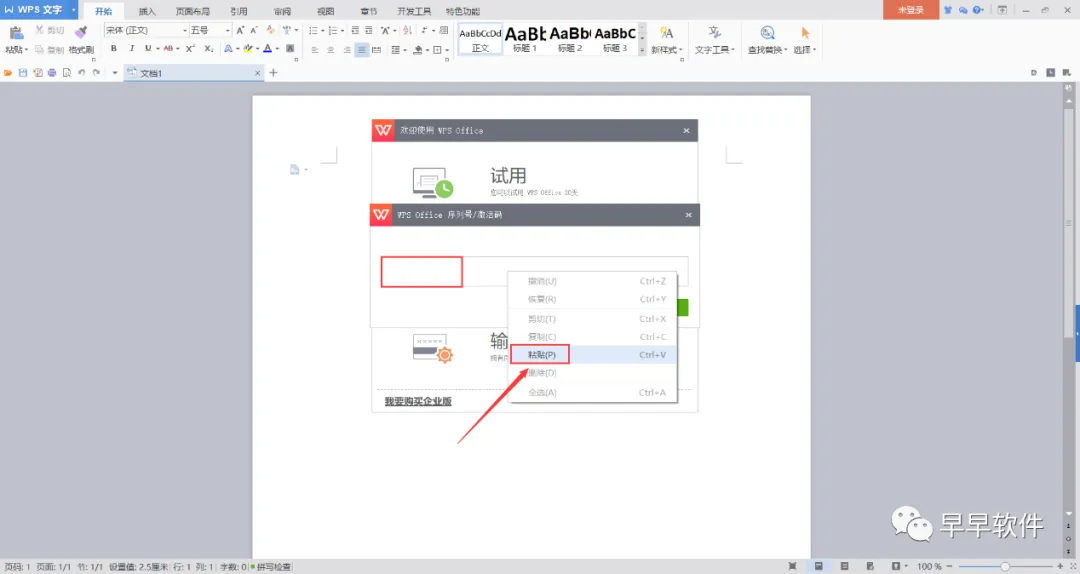Click the New Style icon

pos(666,32)
